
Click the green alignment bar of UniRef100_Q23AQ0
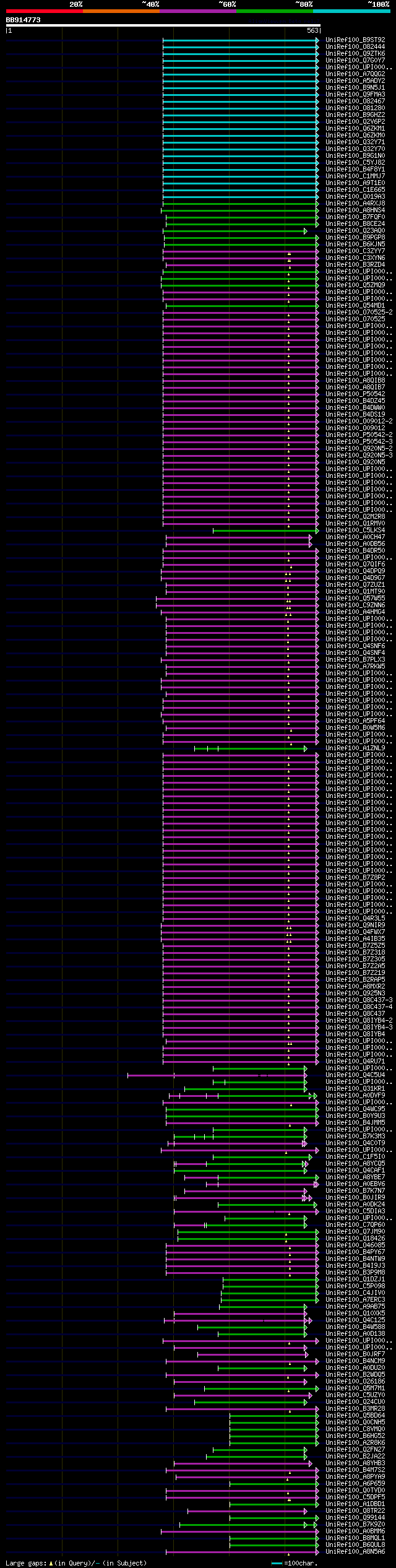click(x=236, y=230)
